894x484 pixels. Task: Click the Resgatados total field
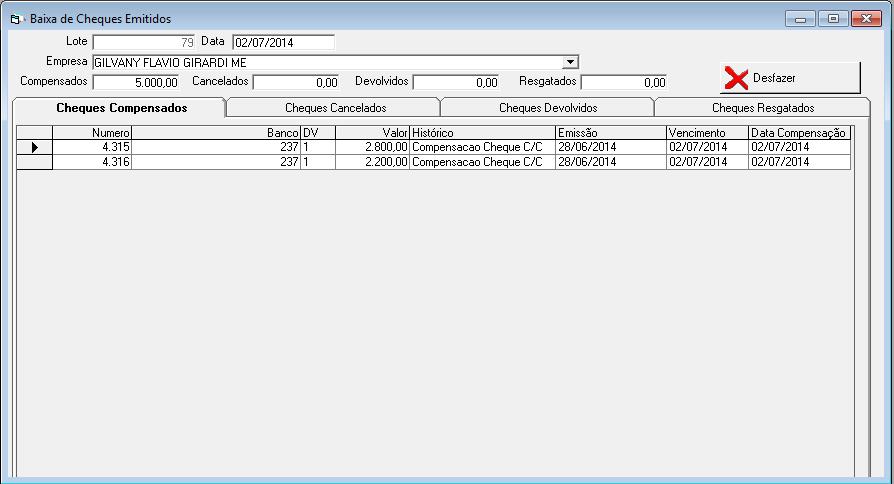coord(623,82)
